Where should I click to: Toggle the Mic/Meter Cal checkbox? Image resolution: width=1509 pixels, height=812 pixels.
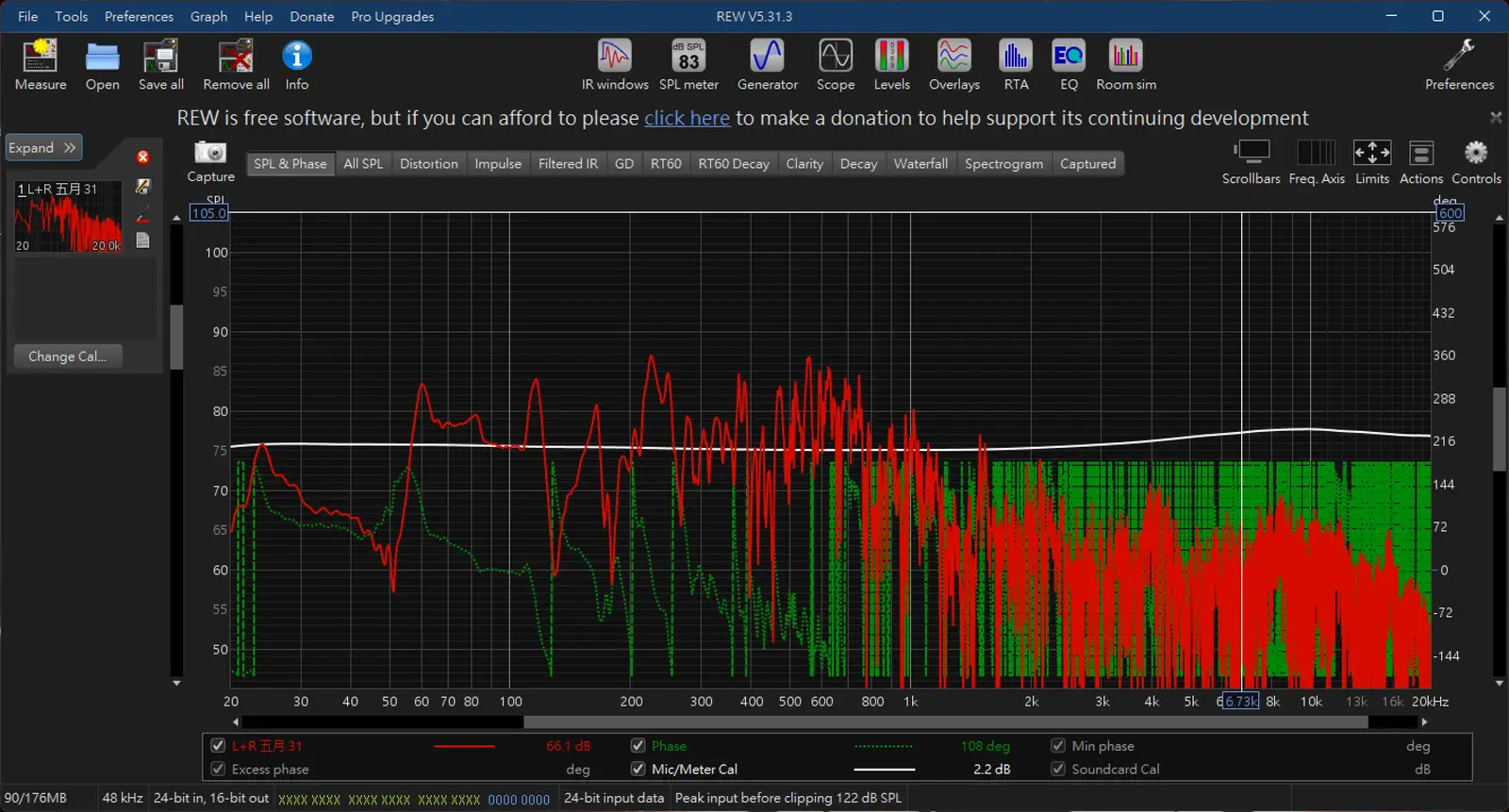[x=638, y=769]
